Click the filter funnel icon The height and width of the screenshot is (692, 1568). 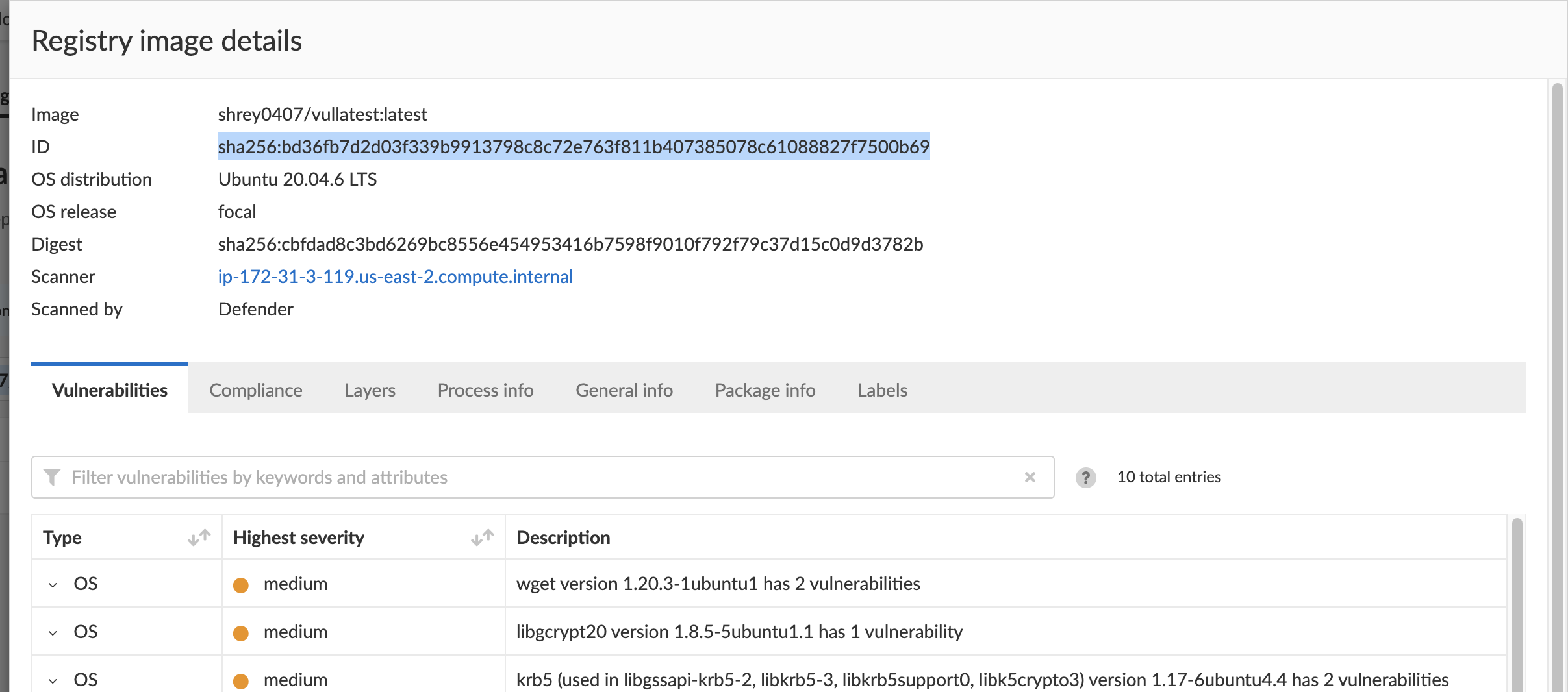coord(53,477)
